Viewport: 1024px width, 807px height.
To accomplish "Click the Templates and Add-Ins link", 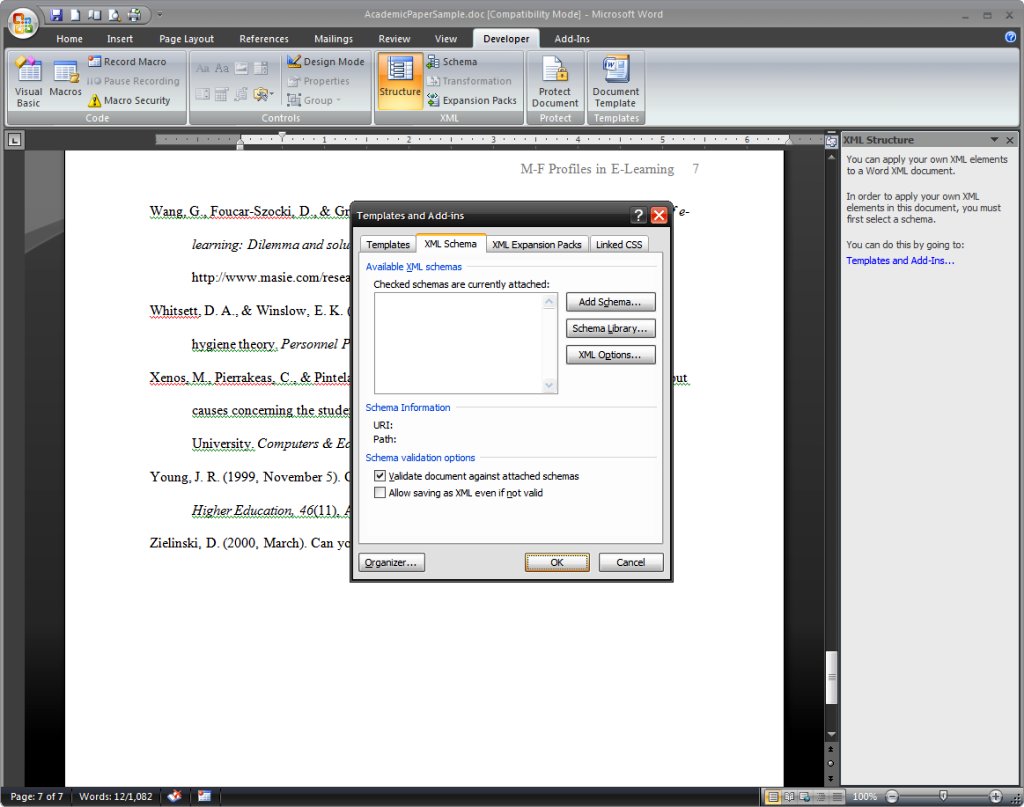I will (x=900, y=261).
